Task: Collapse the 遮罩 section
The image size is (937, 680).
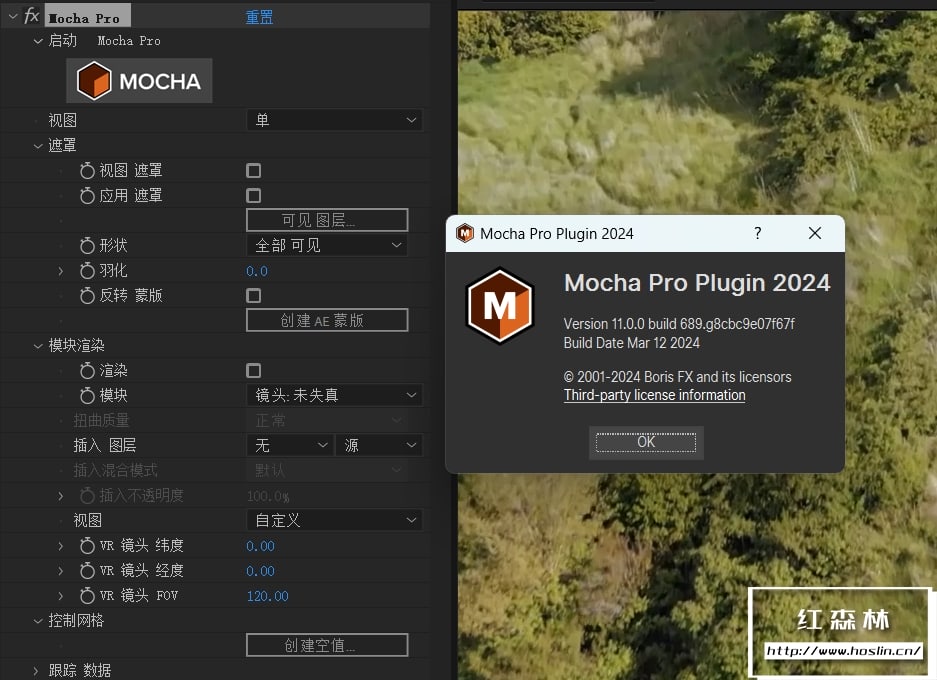Action: click(38, 145)
